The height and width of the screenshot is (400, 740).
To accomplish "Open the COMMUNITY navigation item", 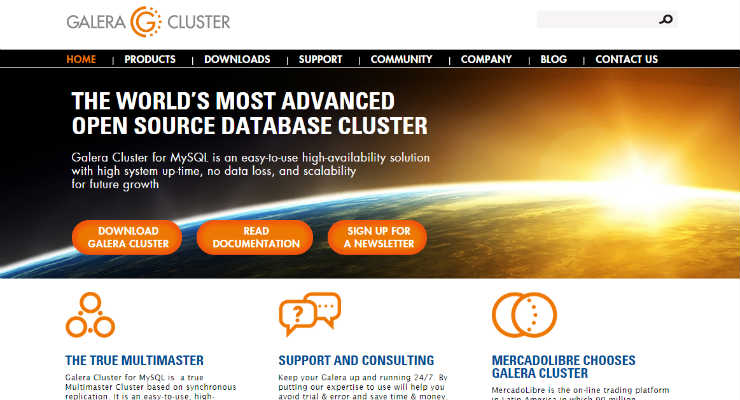I will pyautogui.click(x=402, y=59).
